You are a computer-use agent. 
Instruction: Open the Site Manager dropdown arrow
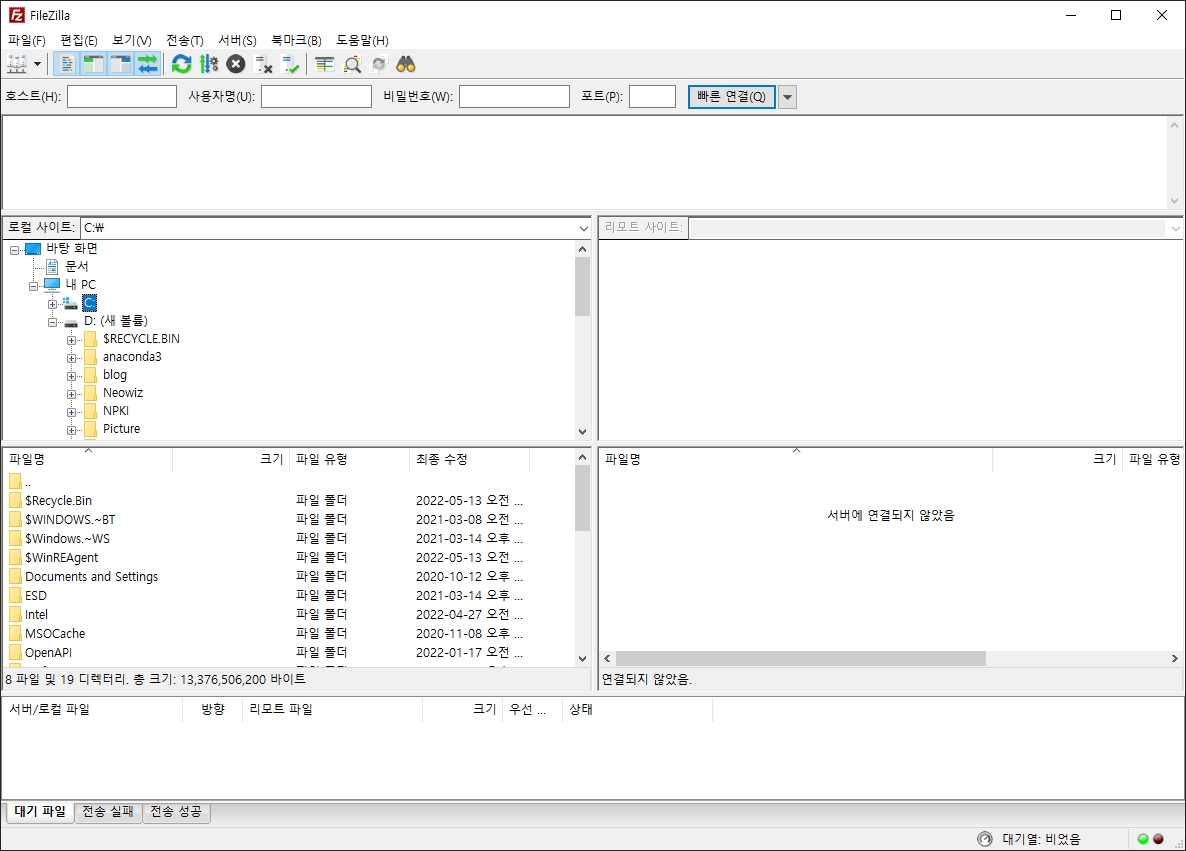pos(37,64)
